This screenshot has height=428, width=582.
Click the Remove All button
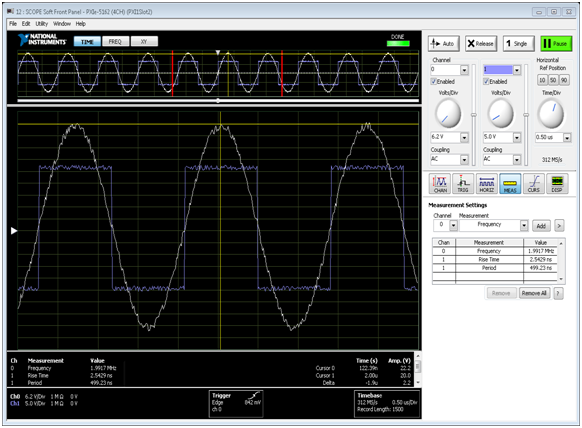pyautogui.click(x=534, y=293)
